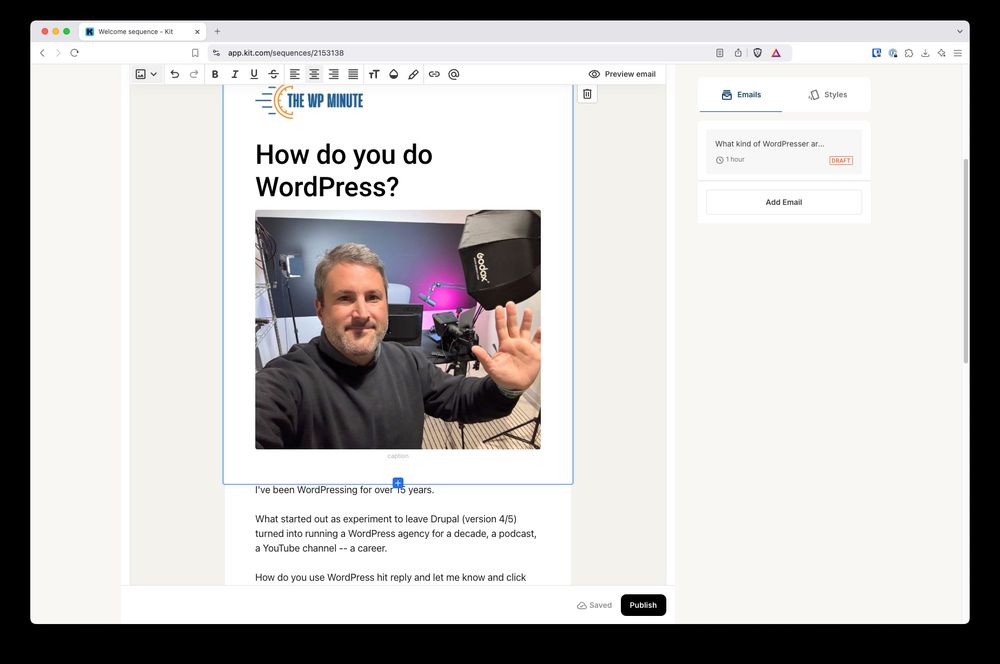Click the Saved status indicator
The width and height of the screenshot is (1000, 664).
click(x=594, y=605)
